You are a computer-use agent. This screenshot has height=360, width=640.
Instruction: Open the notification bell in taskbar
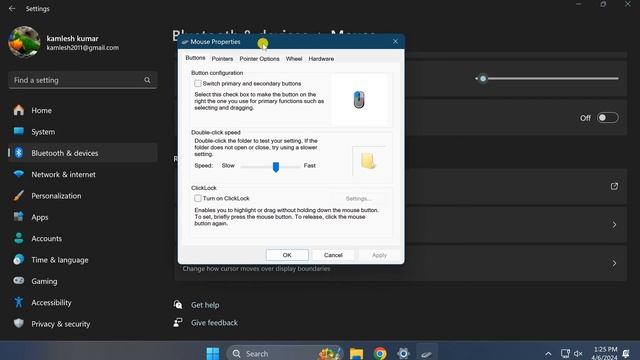coord(626,353)
